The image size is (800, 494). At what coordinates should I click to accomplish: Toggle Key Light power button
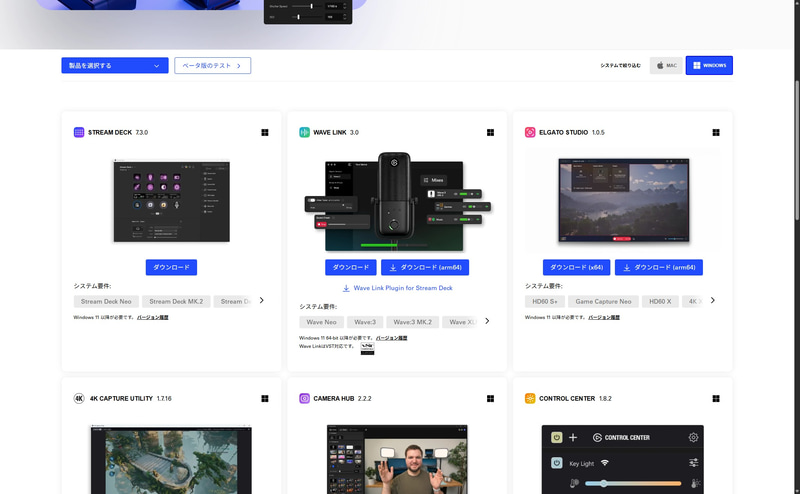click(557, 463)
